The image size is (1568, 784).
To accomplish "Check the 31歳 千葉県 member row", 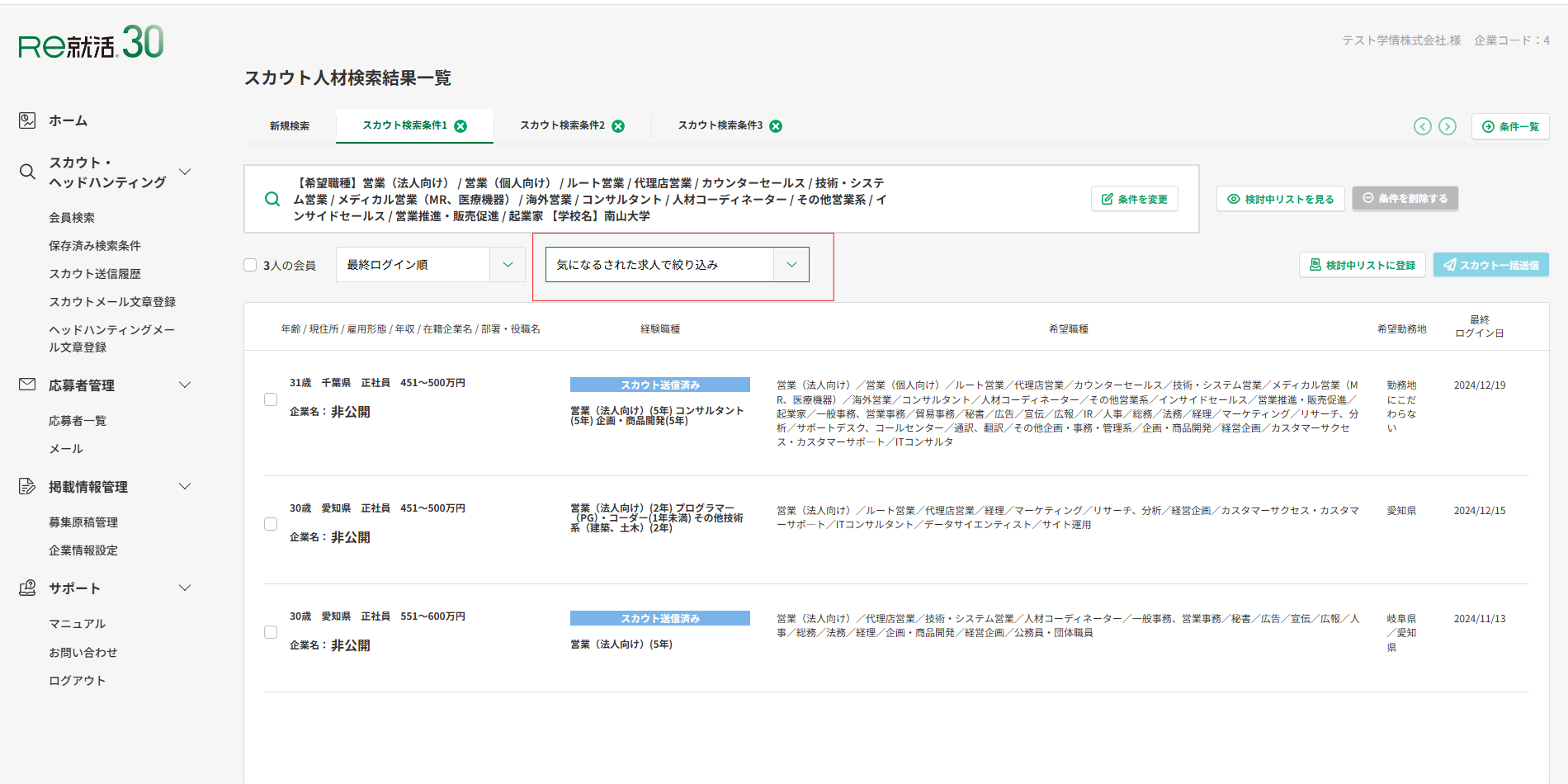I will (x=271, y=399).
